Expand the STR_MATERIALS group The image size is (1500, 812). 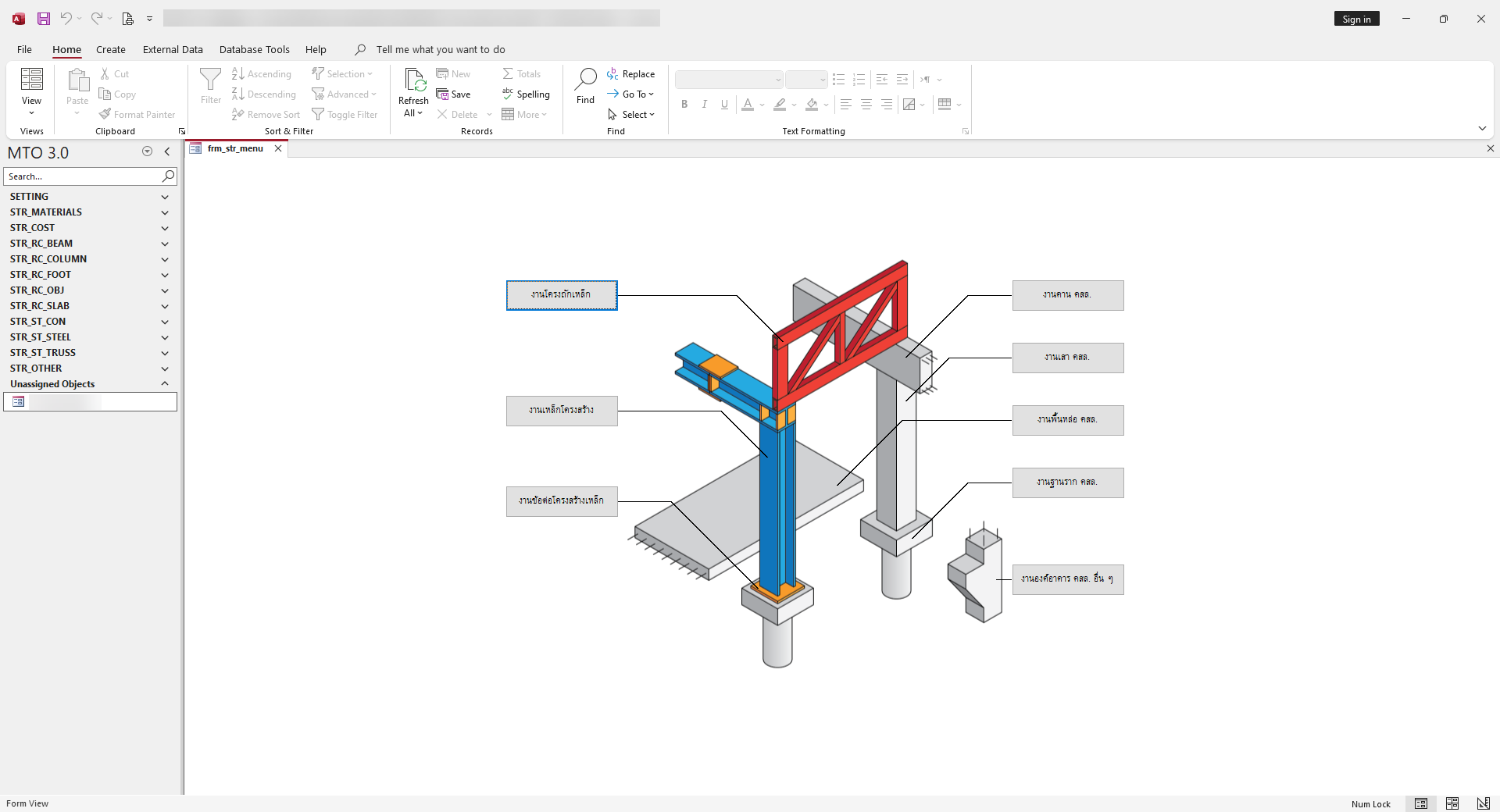[x=165, y=212]
